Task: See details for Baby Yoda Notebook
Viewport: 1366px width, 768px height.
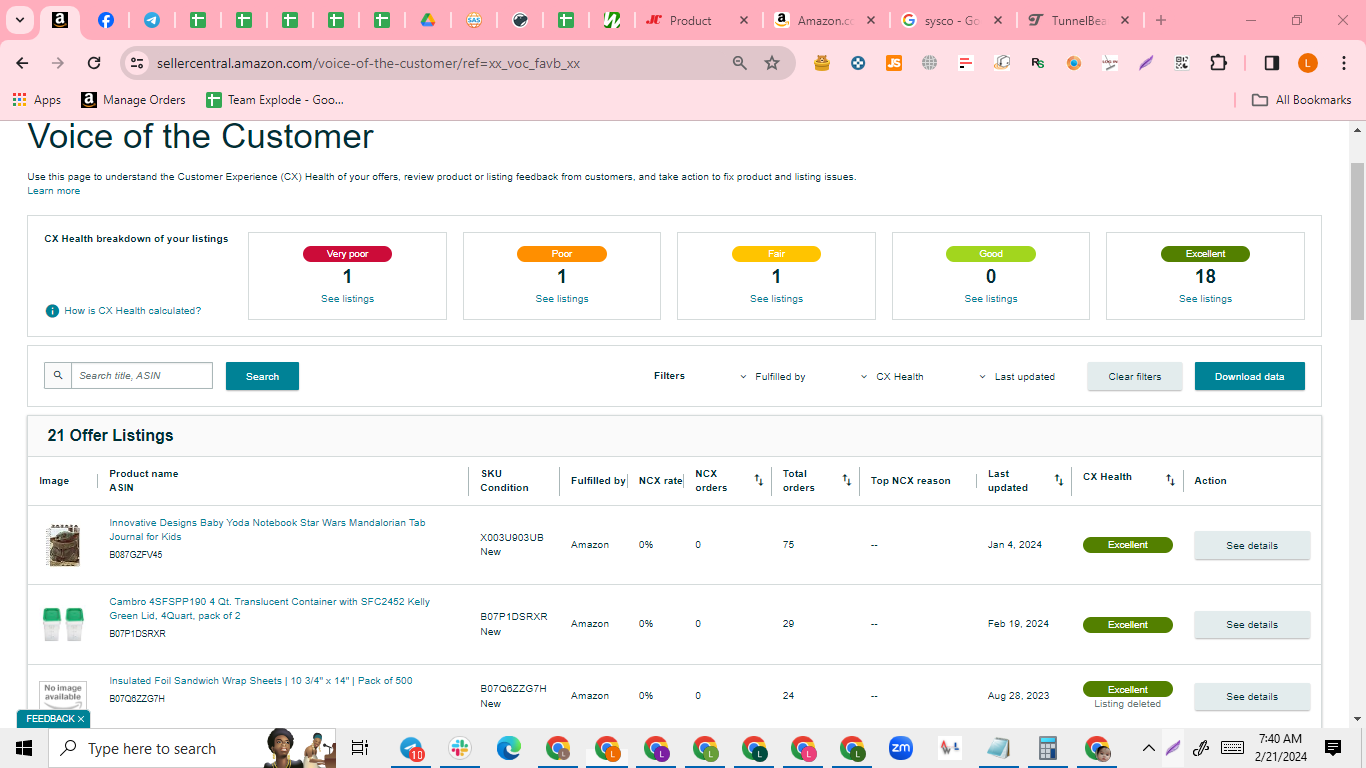Action: pos(1252,545)
